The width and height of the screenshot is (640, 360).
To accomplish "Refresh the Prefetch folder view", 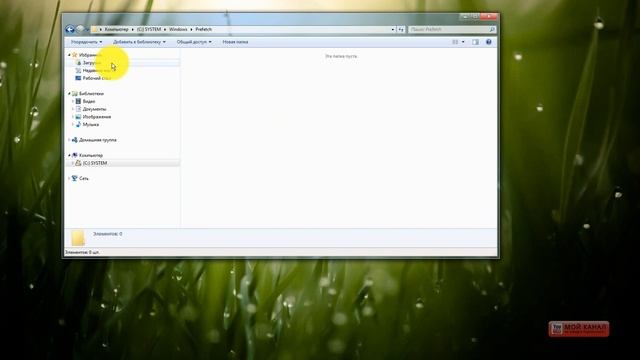I will [401, 29].
